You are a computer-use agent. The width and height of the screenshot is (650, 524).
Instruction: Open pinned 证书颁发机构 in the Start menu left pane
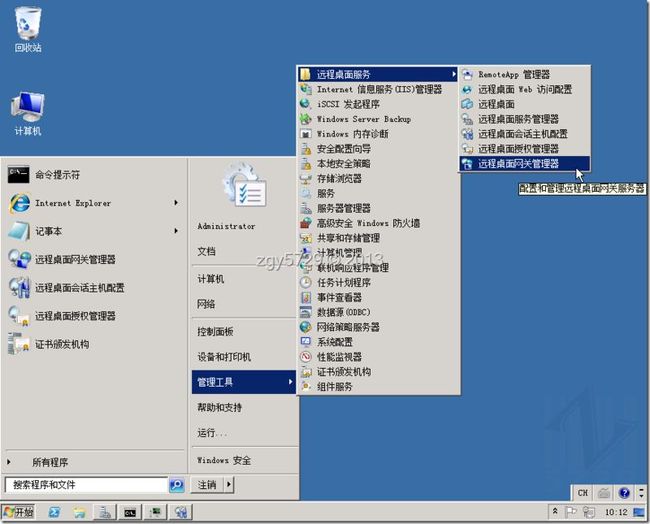tap(94, 344)
